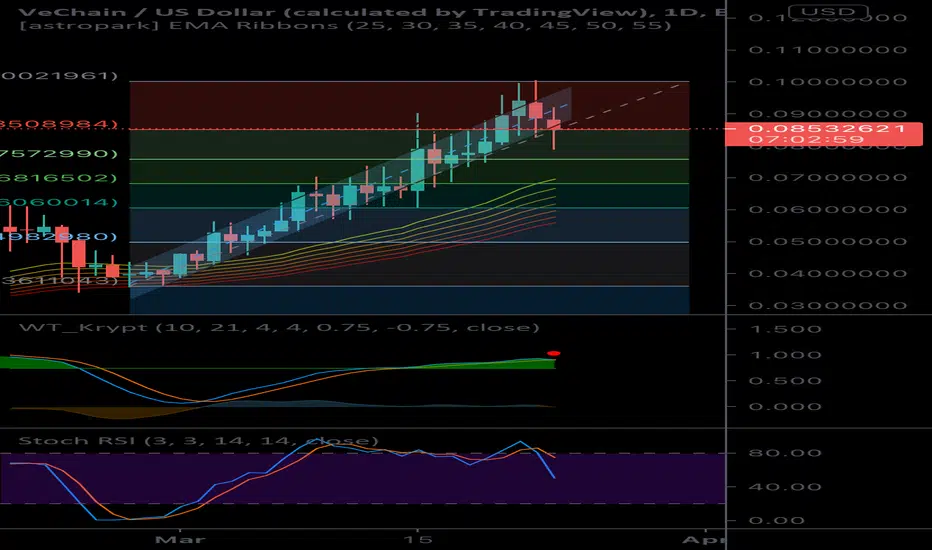Click the 0.03000000 price axis label
Screen dimensions: 932x550
(827, 306)
